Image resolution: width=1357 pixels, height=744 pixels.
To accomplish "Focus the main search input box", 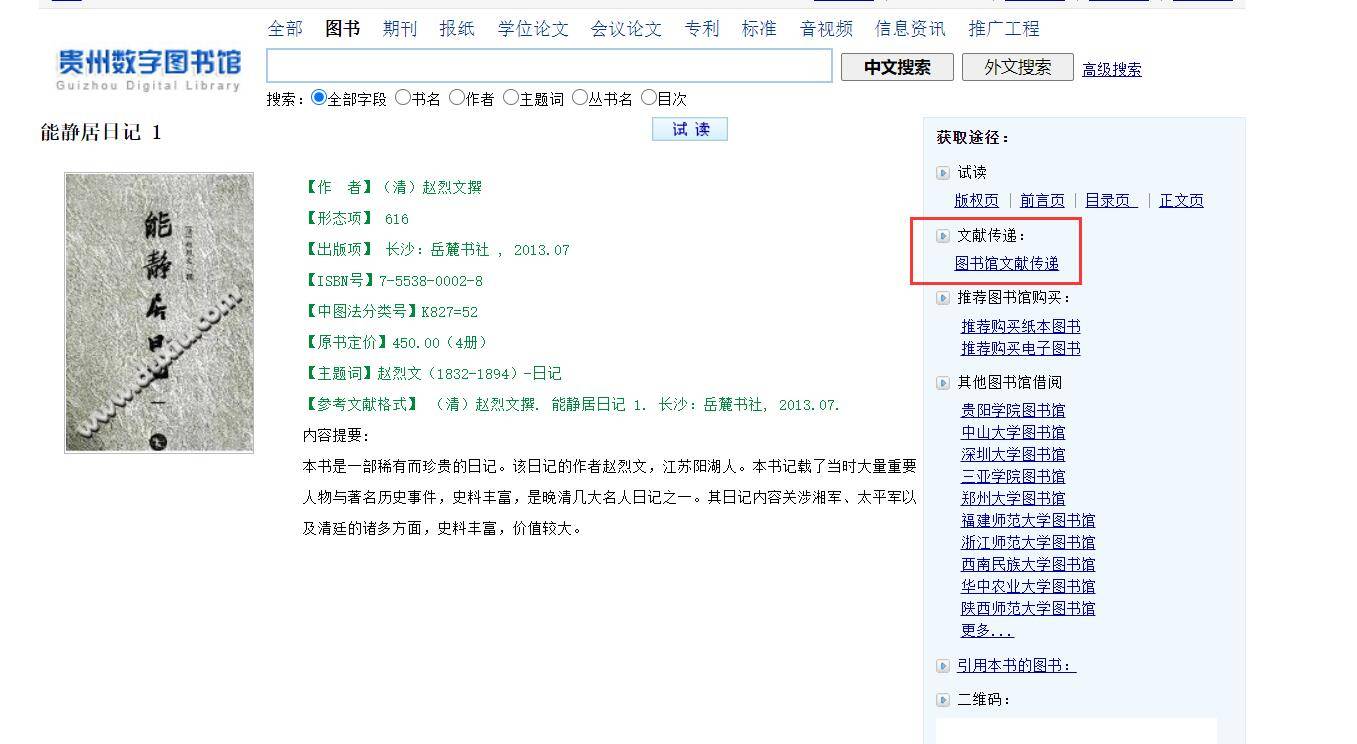I will [549, 66].
